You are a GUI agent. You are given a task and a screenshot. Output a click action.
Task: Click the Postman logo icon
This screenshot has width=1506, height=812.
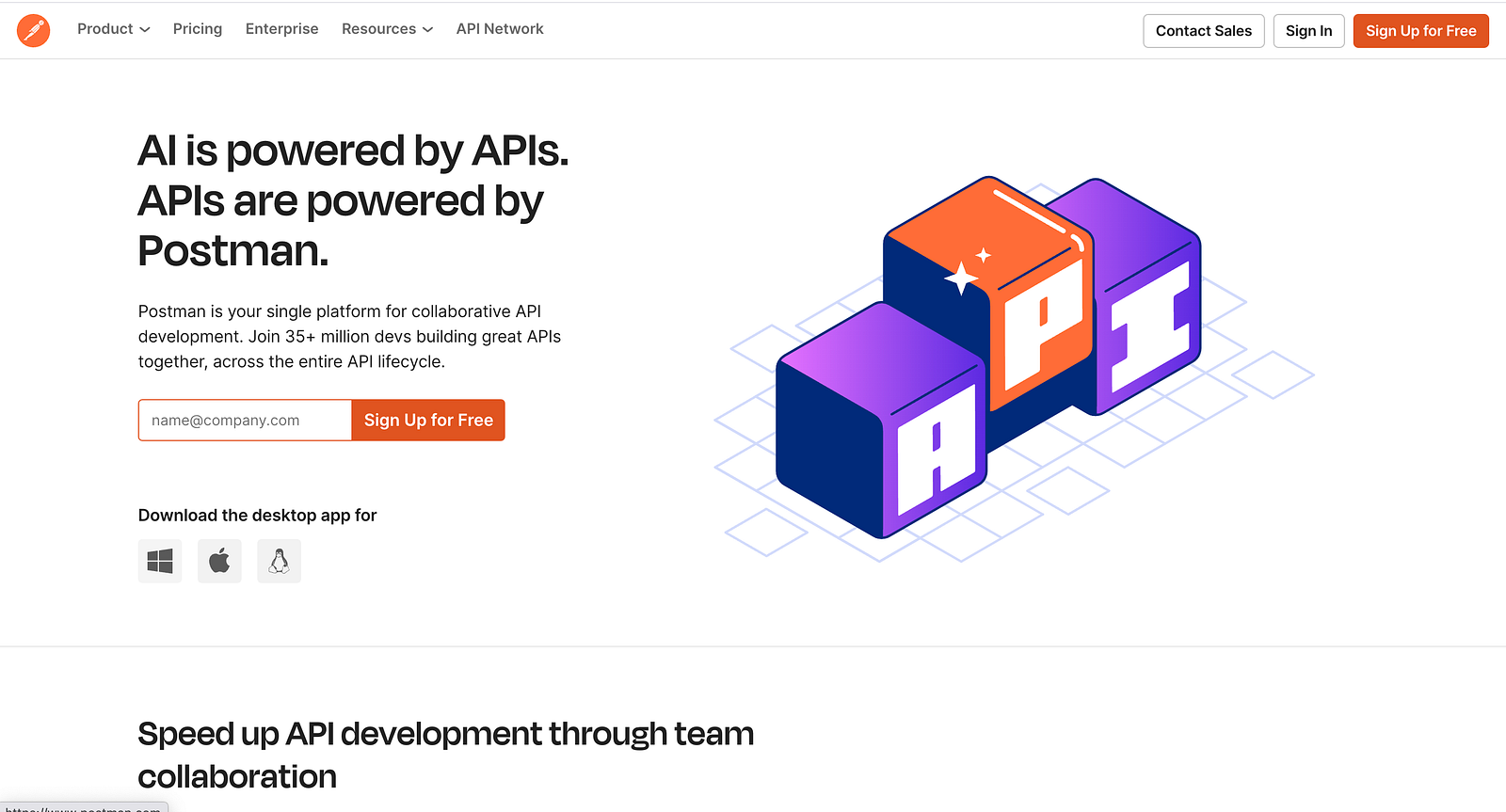click(33, 30)
